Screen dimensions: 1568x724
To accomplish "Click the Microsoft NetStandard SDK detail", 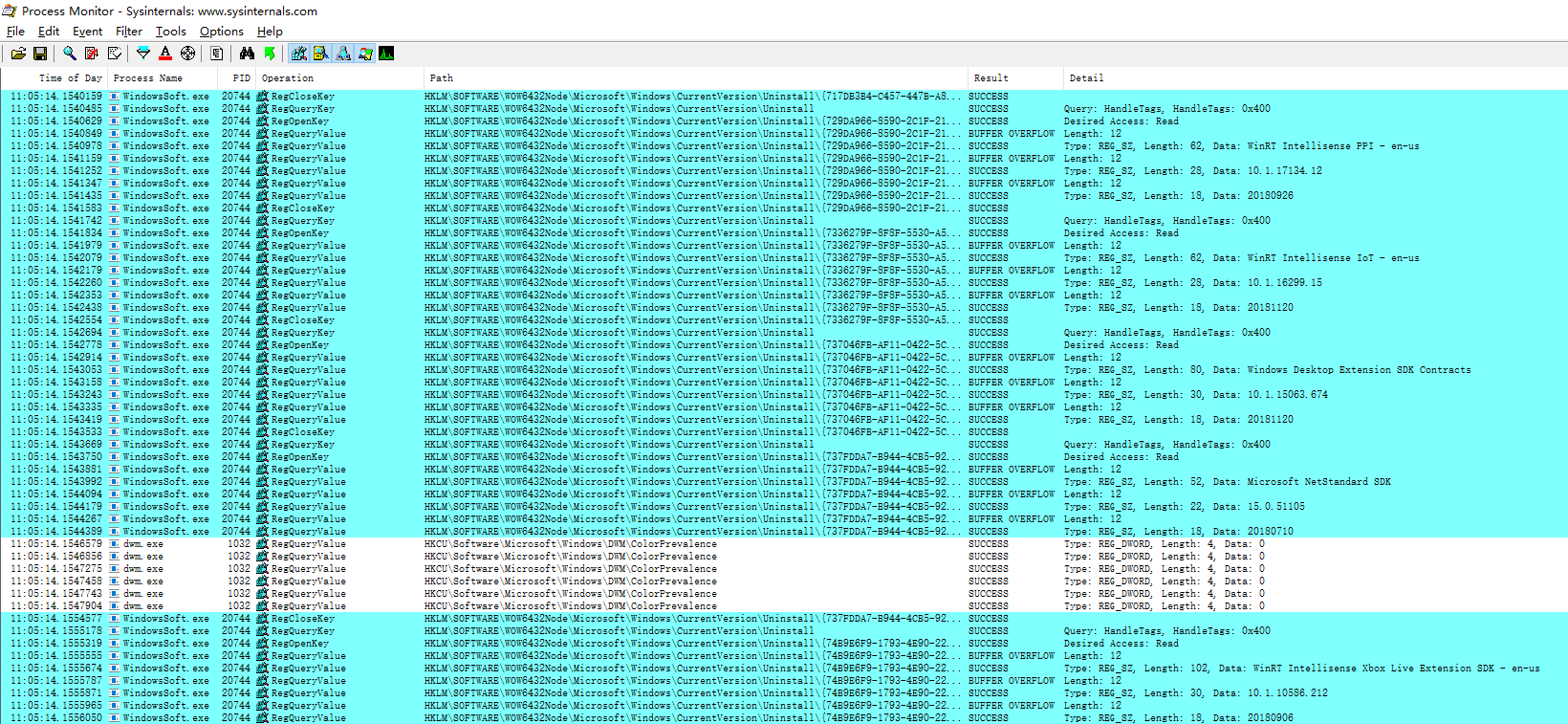I will pos(1228,482).
